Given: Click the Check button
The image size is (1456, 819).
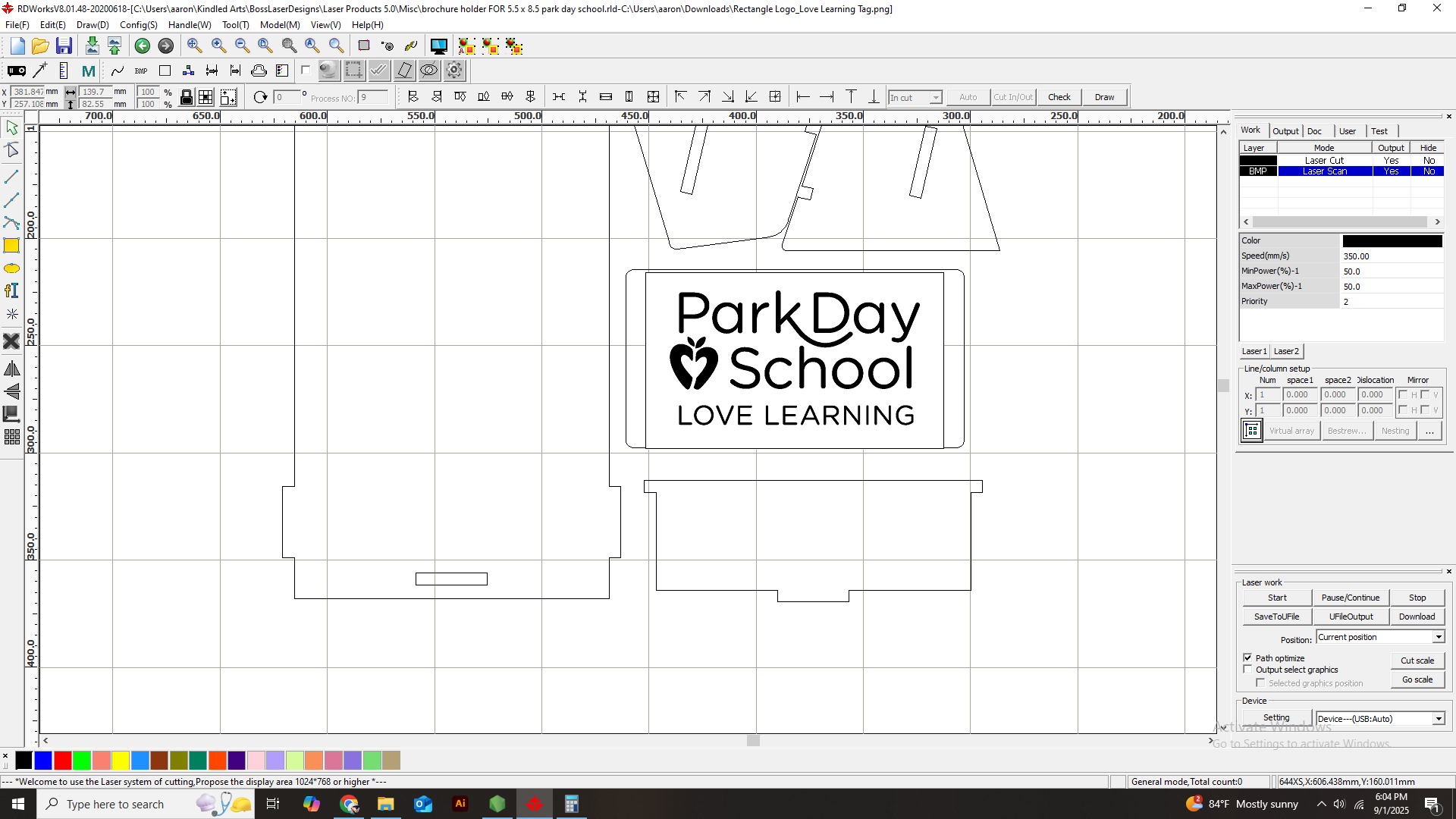Looking at the screenshot, I should point(1059,97).
